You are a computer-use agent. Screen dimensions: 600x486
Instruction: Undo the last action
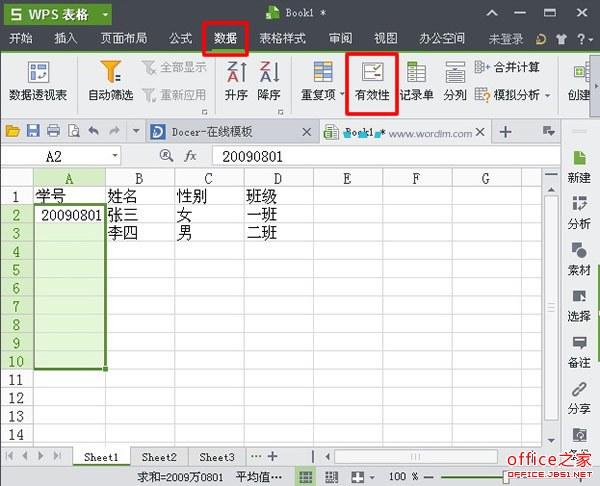[x=94, y=131]
